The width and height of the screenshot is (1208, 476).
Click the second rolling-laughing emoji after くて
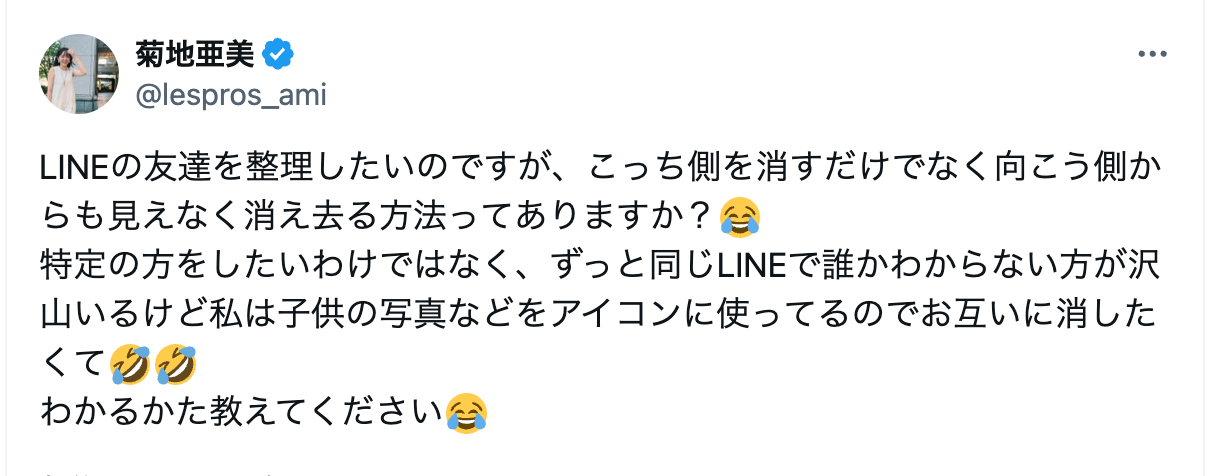coord(176,365)
